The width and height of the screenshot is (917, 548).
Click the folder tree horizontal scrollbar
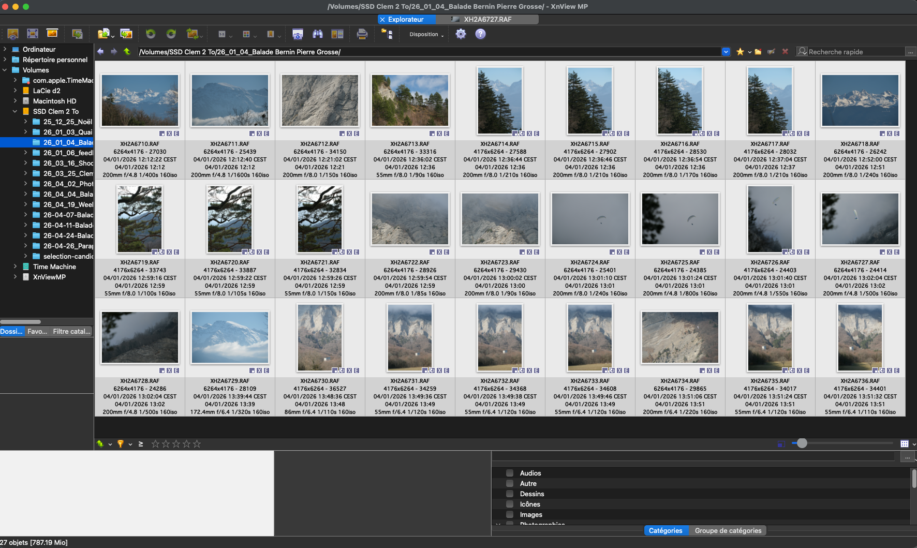21,322
